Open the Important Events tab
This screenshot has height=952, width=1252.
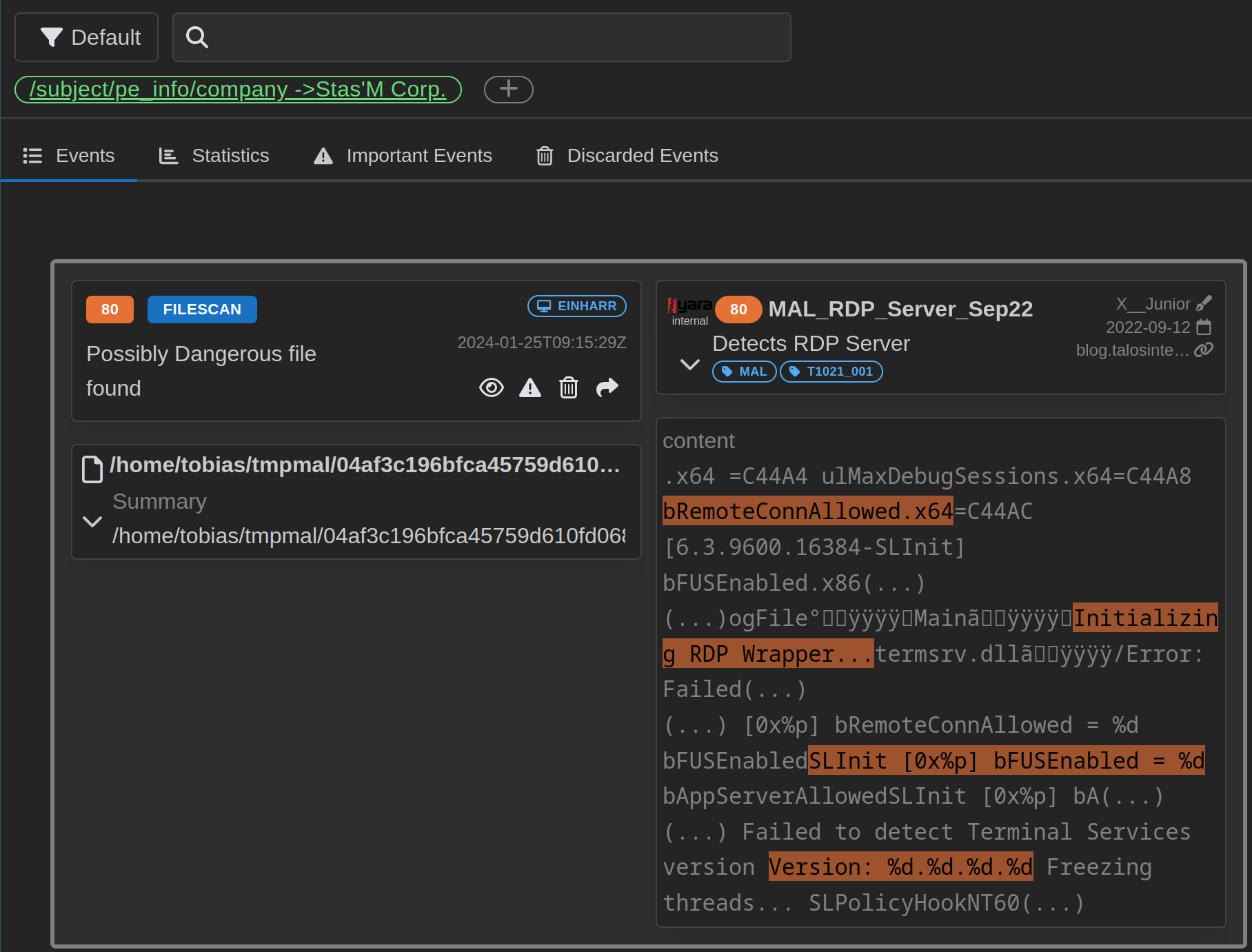pyautogui.click(x=403, y=156)
